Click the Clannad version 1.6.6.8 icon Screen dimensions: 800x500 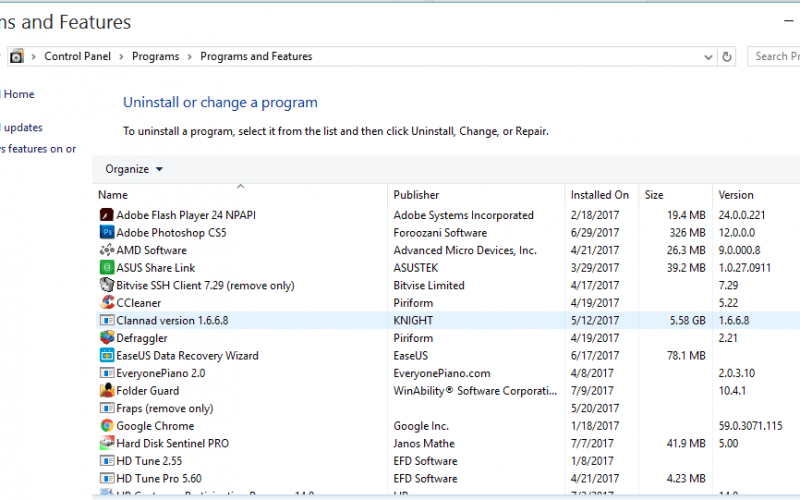pyautogui.click(x=107, y=320)
